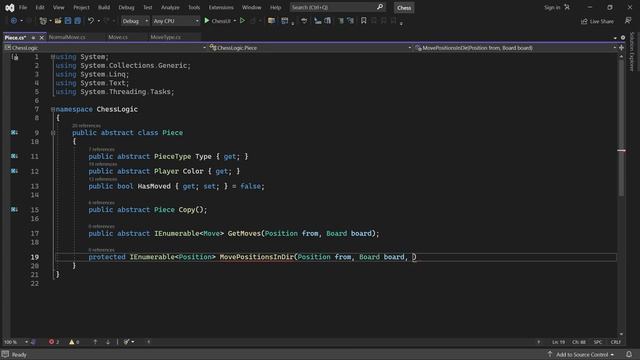Click the editor vertical scrollbar thumb
Viewport: 640px width, 360px height.
point(621,128)
